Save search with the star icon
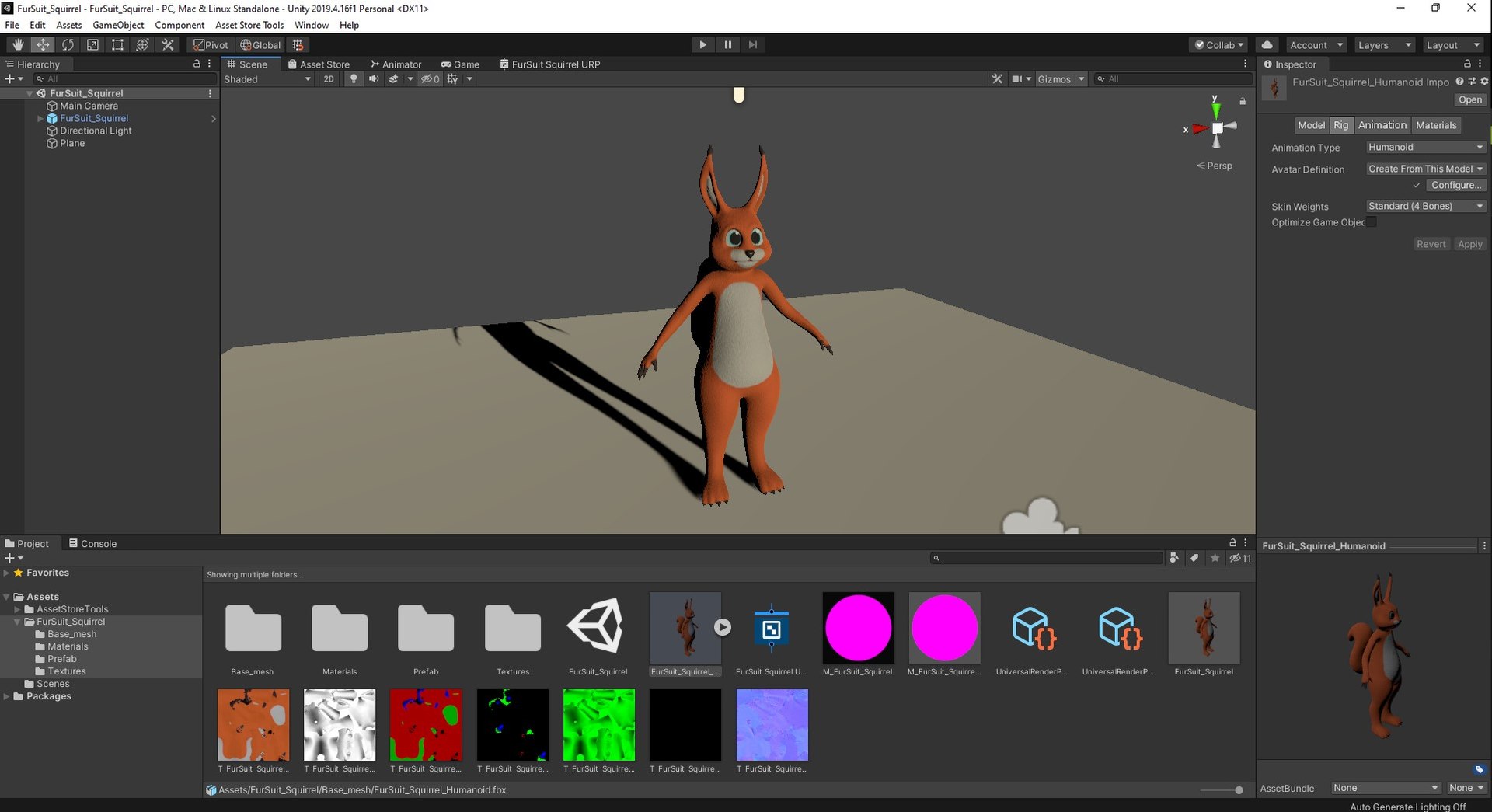The height and width of the screenshot is (812, 1492). [1215, 558]
